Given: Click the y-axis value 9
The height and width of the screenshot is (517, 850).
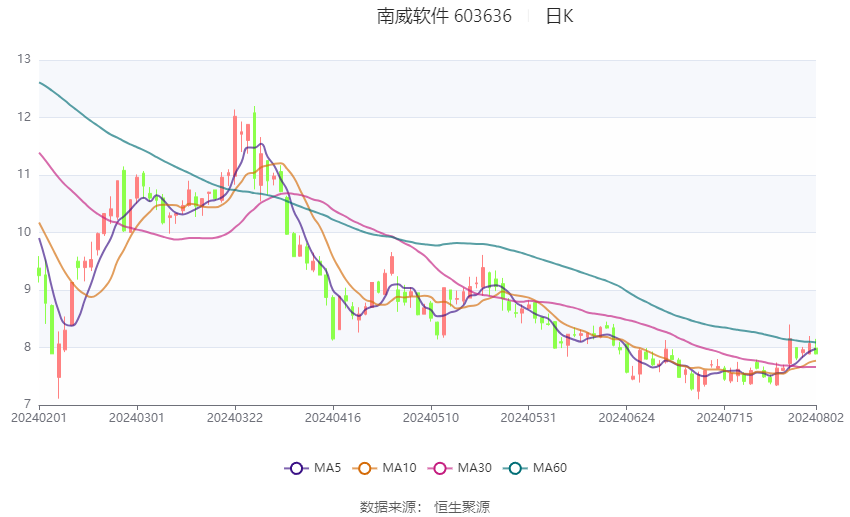Looking at the screenshot, I should 27,289.
